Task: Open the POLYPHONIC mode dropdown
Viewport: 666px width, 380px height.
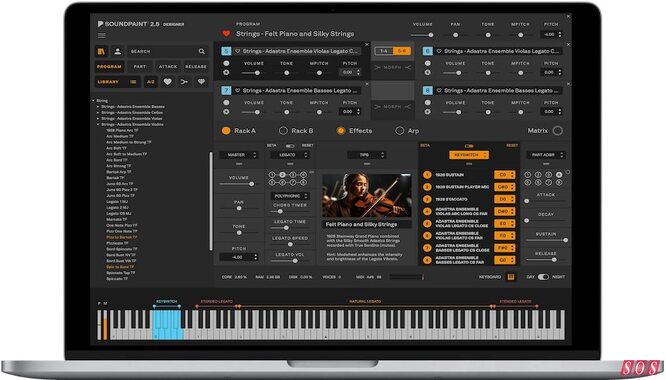Action: click(290, 196)
